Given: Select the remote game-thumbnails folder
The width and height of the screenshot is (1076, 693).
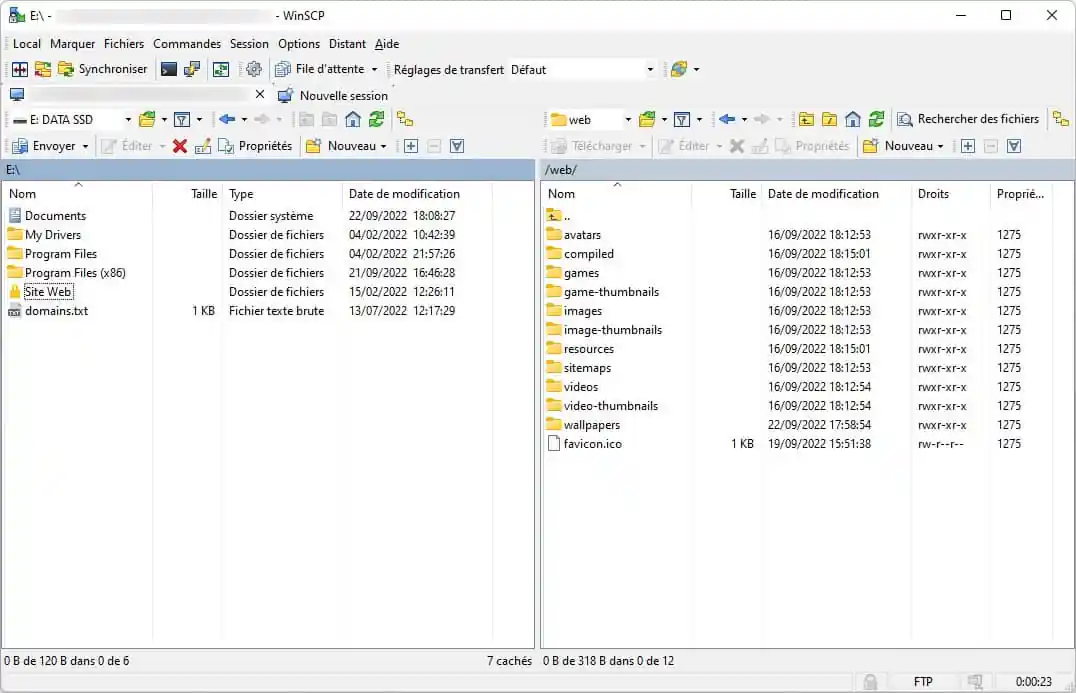Looking at the screenshot, I should pos(611,292).
